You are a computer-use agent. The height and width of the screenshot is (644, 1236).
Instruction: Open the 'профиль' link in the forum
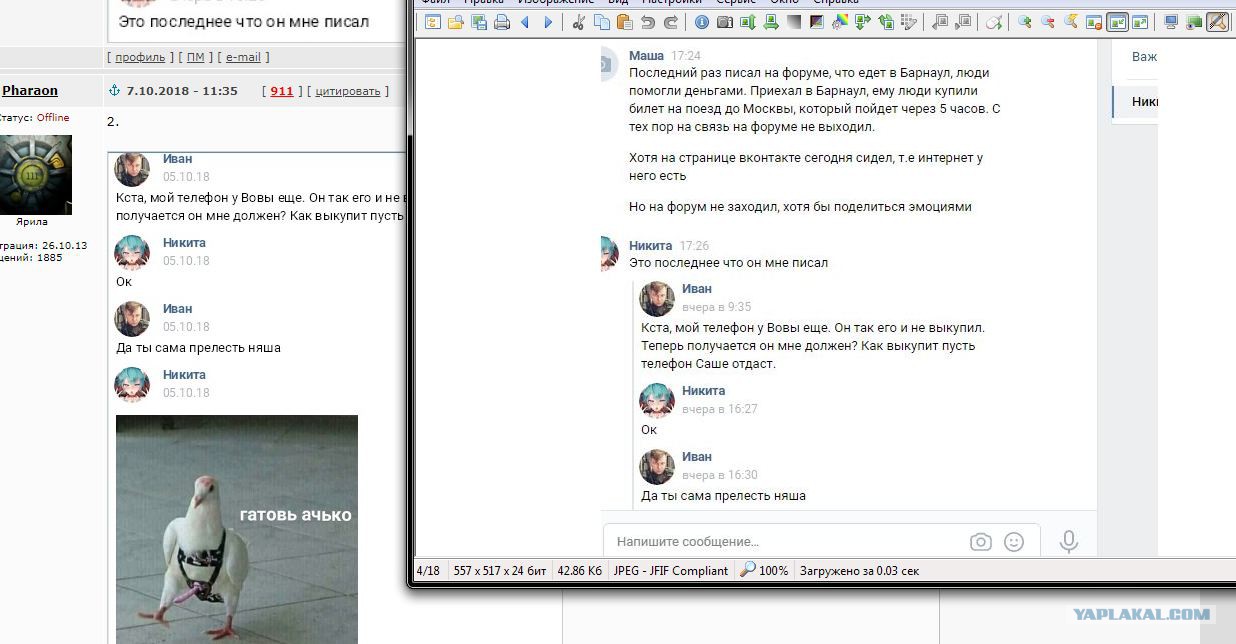140,57
